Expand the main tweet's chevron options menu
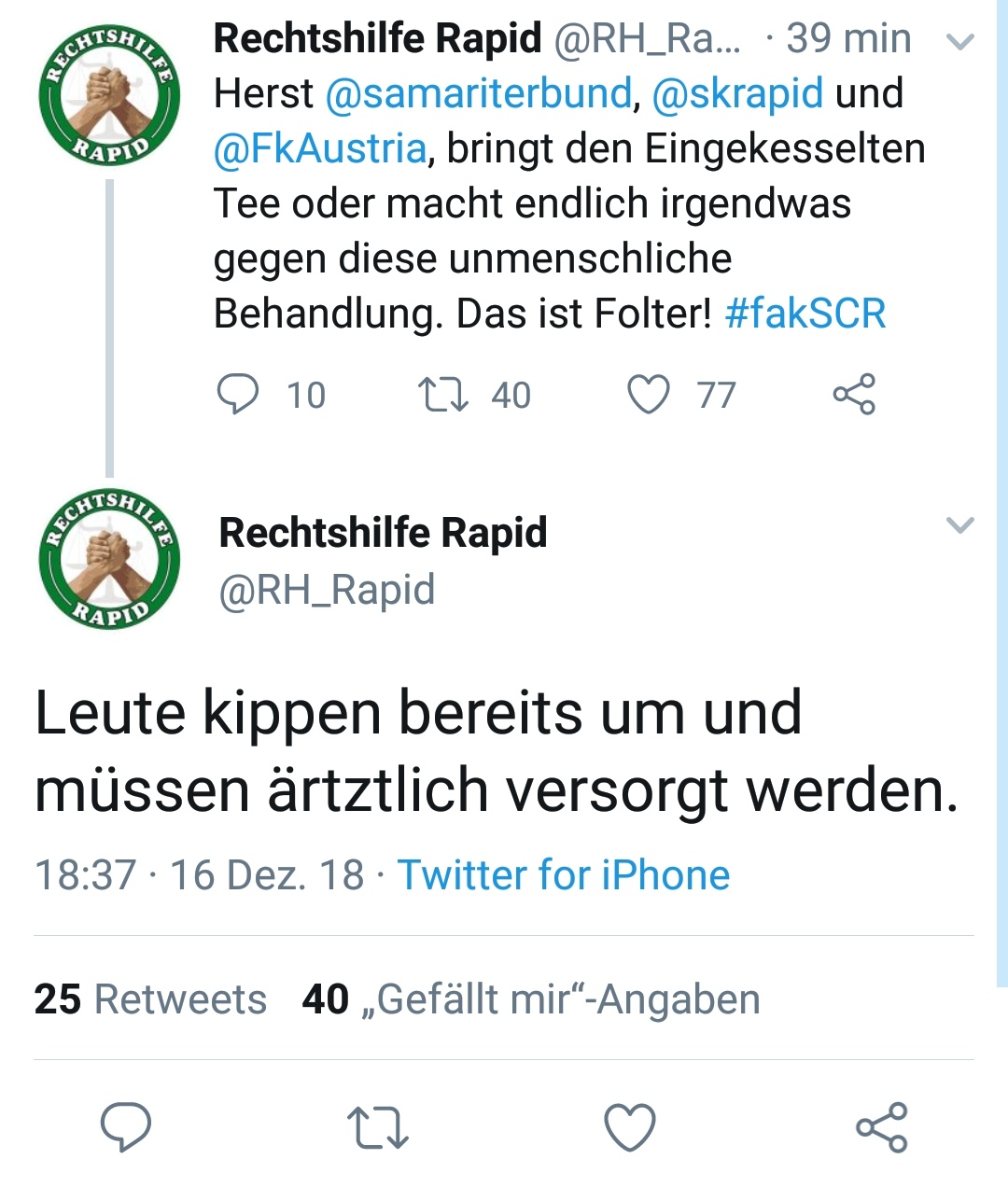This screenshot has width=1008, height=1187. point(960,524)
